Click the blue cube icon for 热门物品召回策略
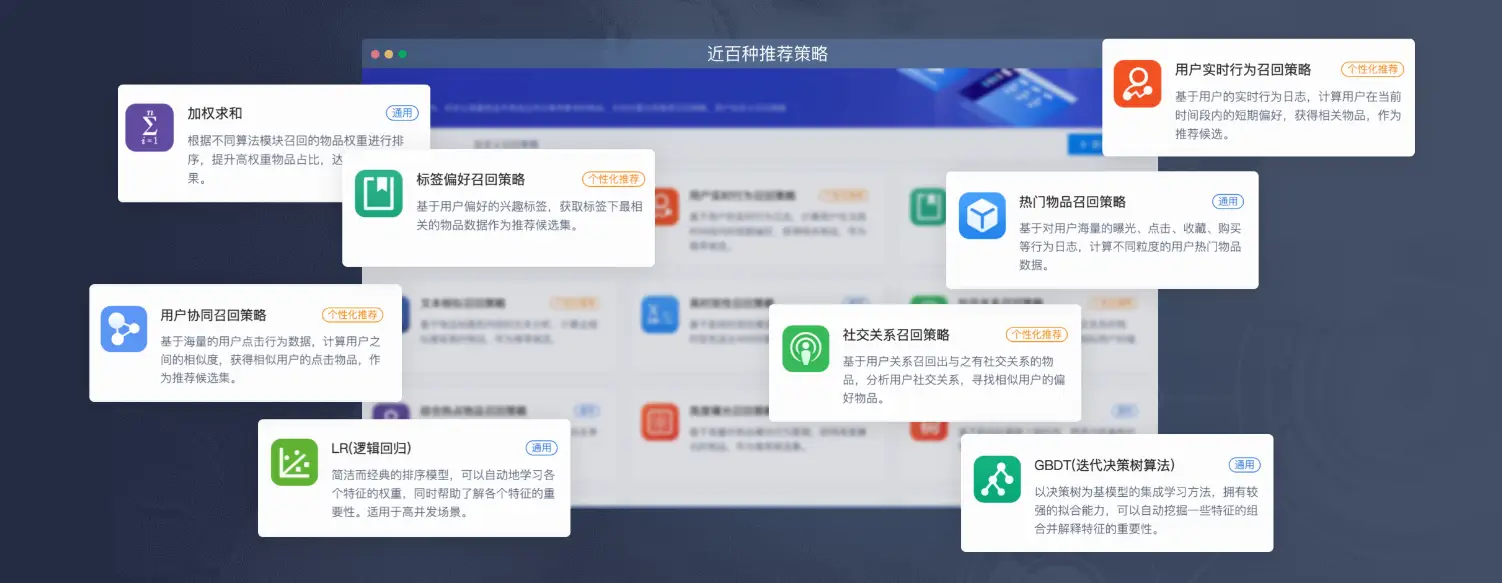This screenshot has height=583, width=1502. pos(982,215)
